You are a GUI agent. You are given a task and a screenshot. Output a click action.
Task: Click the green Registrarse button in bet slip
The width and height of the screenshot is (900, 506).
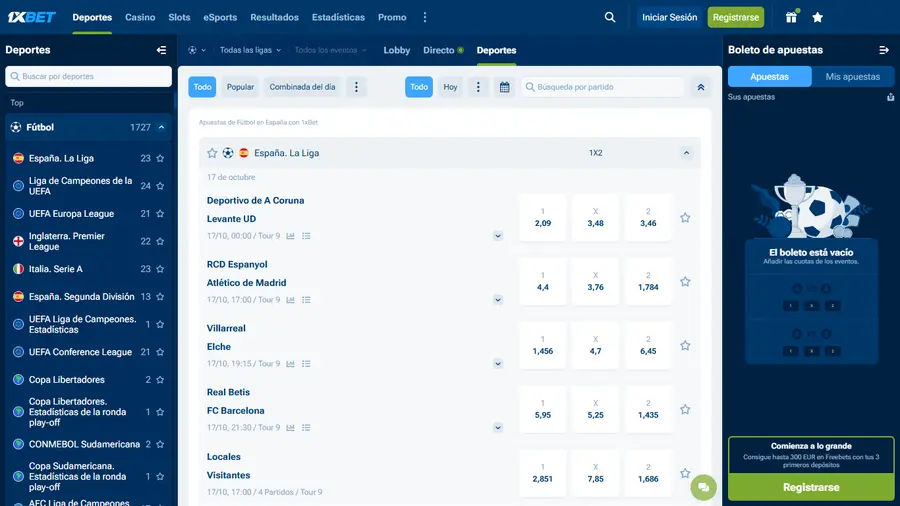811,487
